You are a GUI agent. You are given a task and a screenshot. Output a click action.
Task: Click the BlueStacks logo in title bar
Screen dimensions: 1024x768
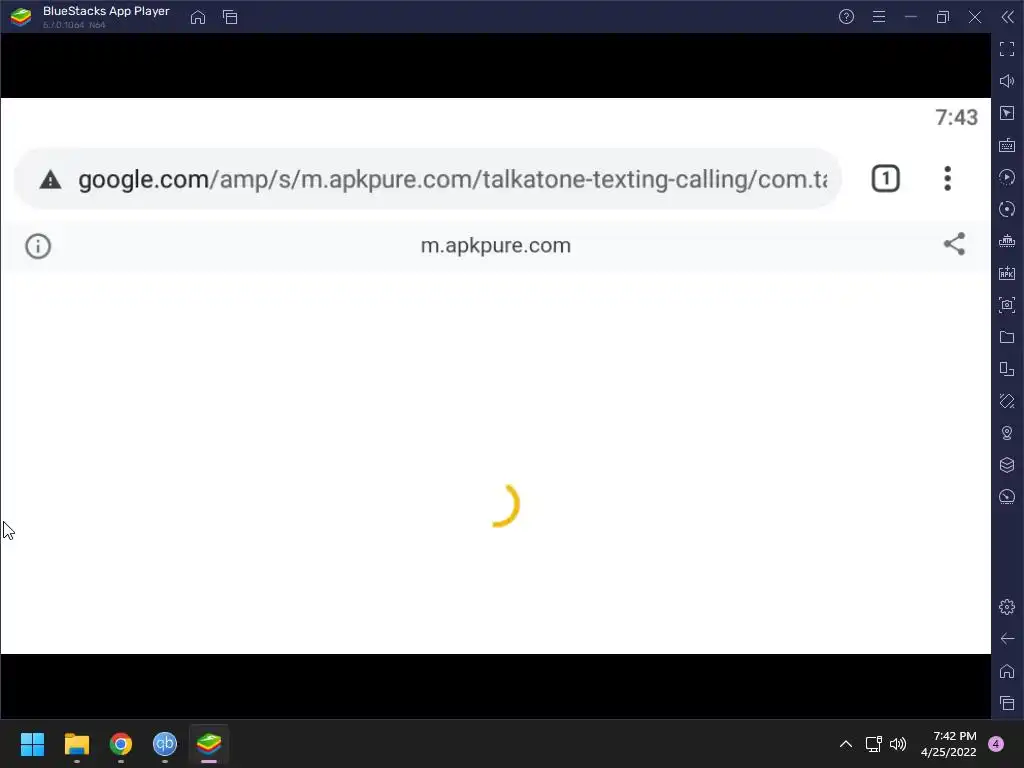21,17
